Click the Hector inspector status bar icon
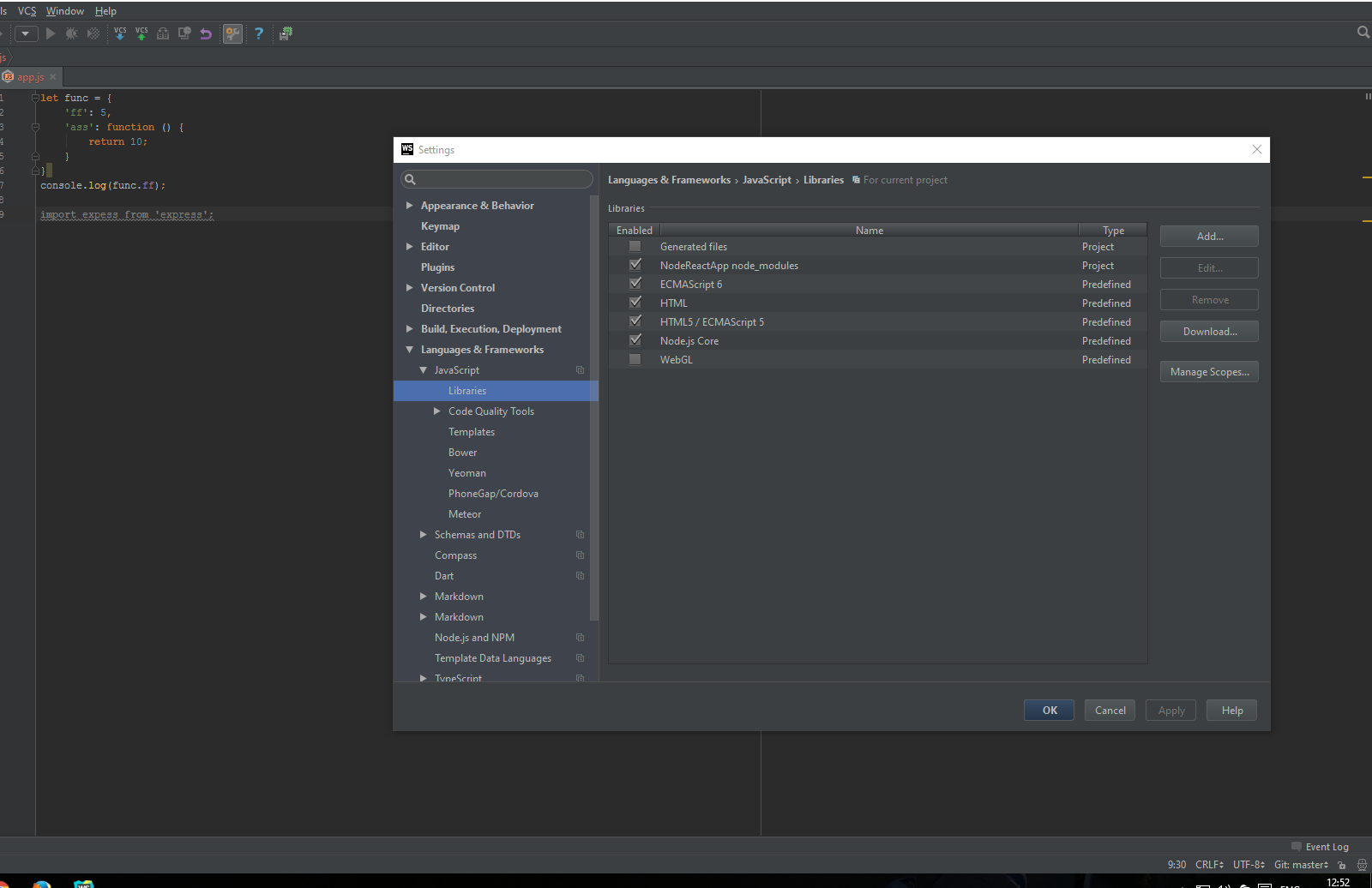 click(x=1362, y=865)
